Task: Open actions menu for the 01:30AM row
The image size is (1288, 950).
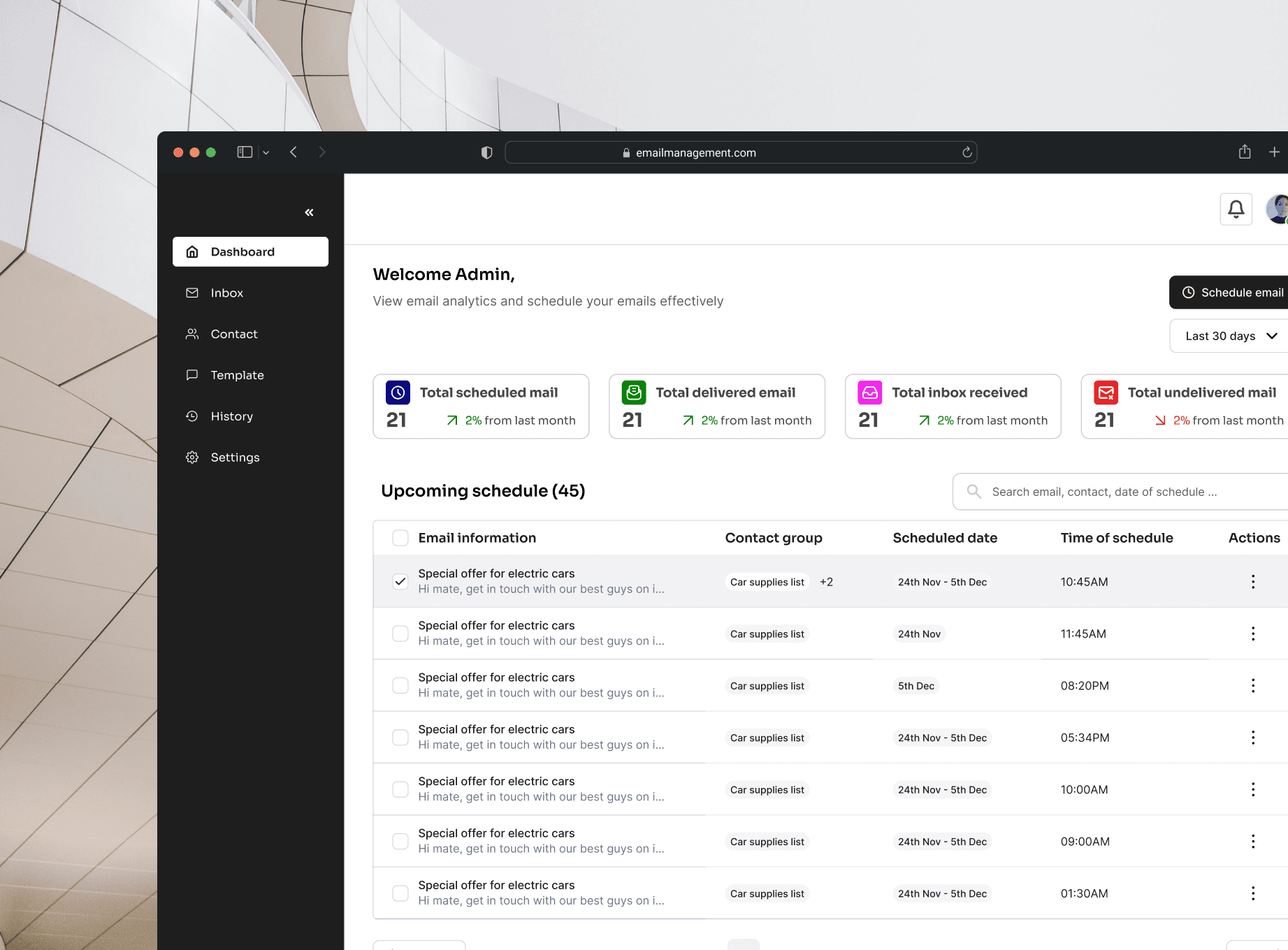Action: pyautogui.click(x=1253, y=893)
